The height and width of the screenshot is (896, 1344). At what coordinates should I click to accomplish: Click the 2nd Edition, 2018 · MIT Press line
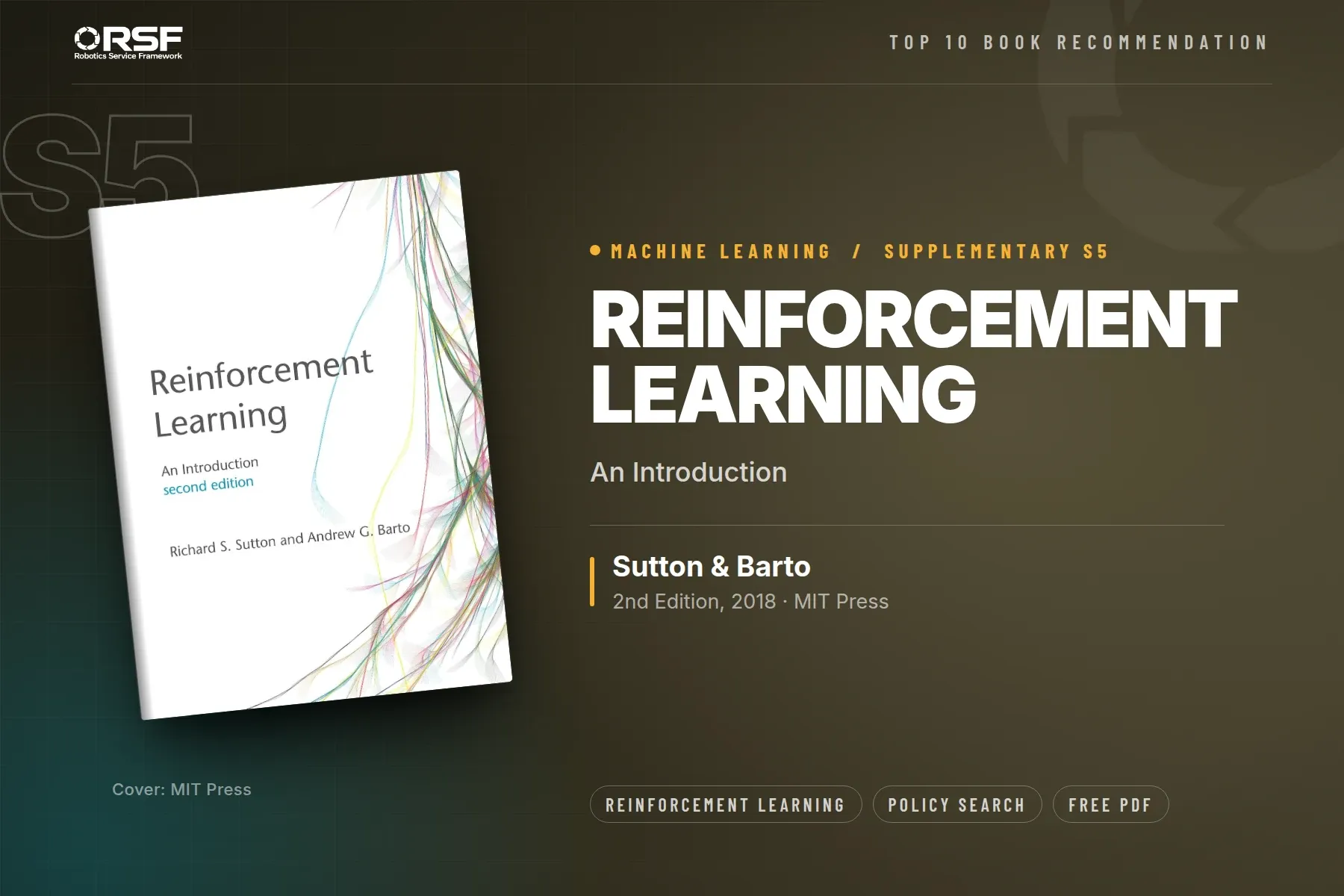coord(750,602)
